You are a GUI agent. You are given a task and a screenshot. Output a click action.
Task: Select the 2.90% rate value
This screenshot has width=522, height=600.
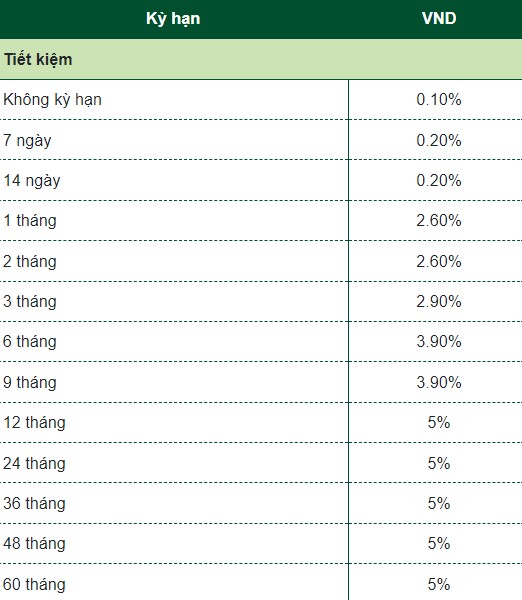pos(439,302)
